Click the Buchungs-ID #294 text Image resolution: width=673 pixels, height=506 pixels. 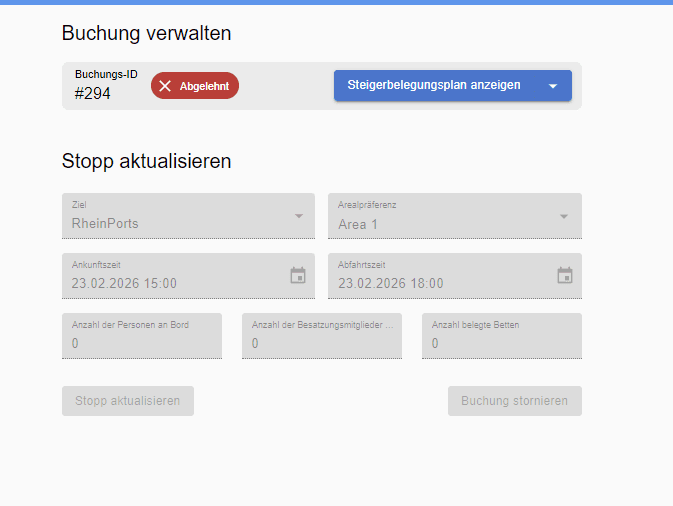(x=106, y=85)
